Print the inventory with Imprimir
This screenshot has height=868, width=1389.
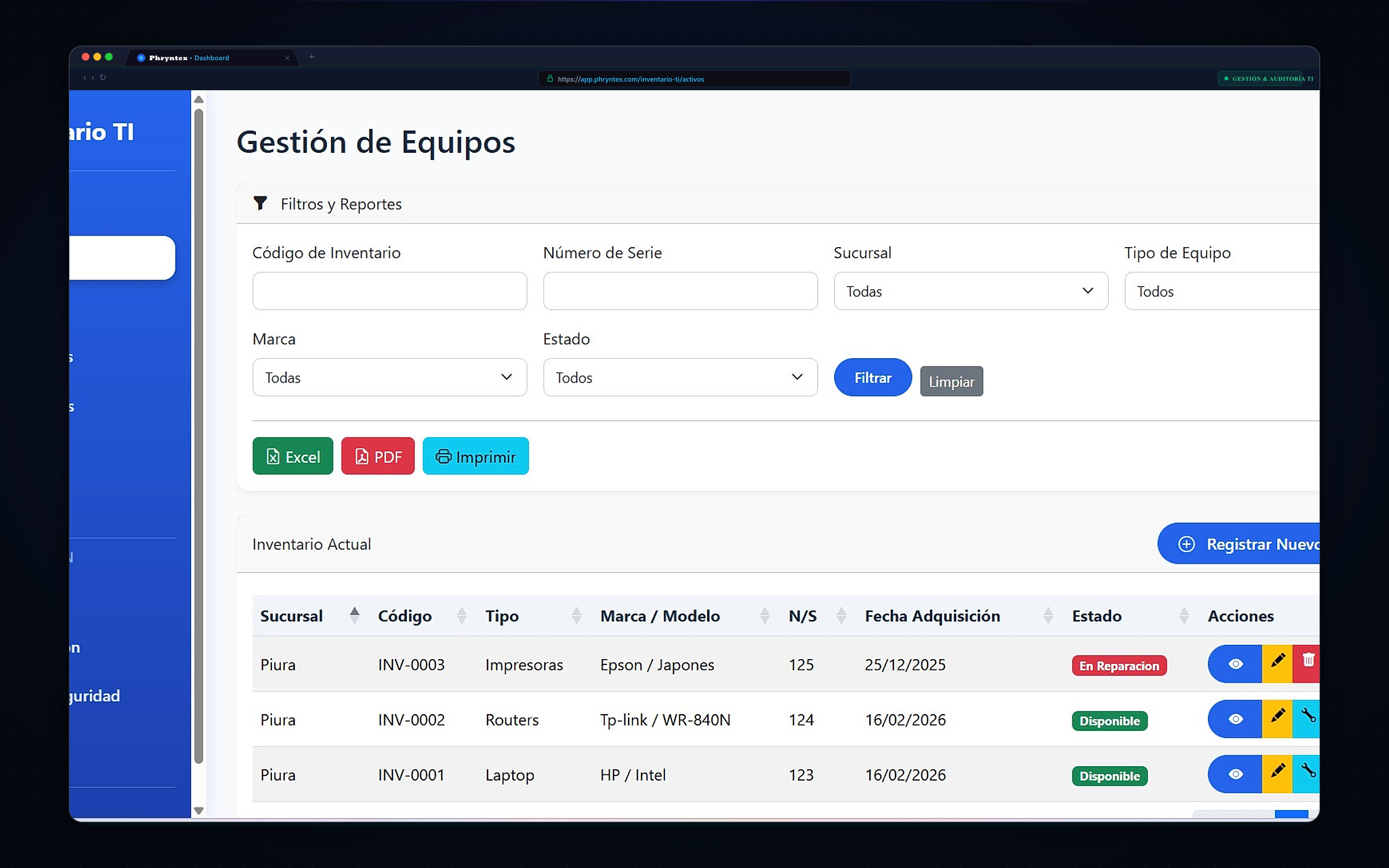476,456
